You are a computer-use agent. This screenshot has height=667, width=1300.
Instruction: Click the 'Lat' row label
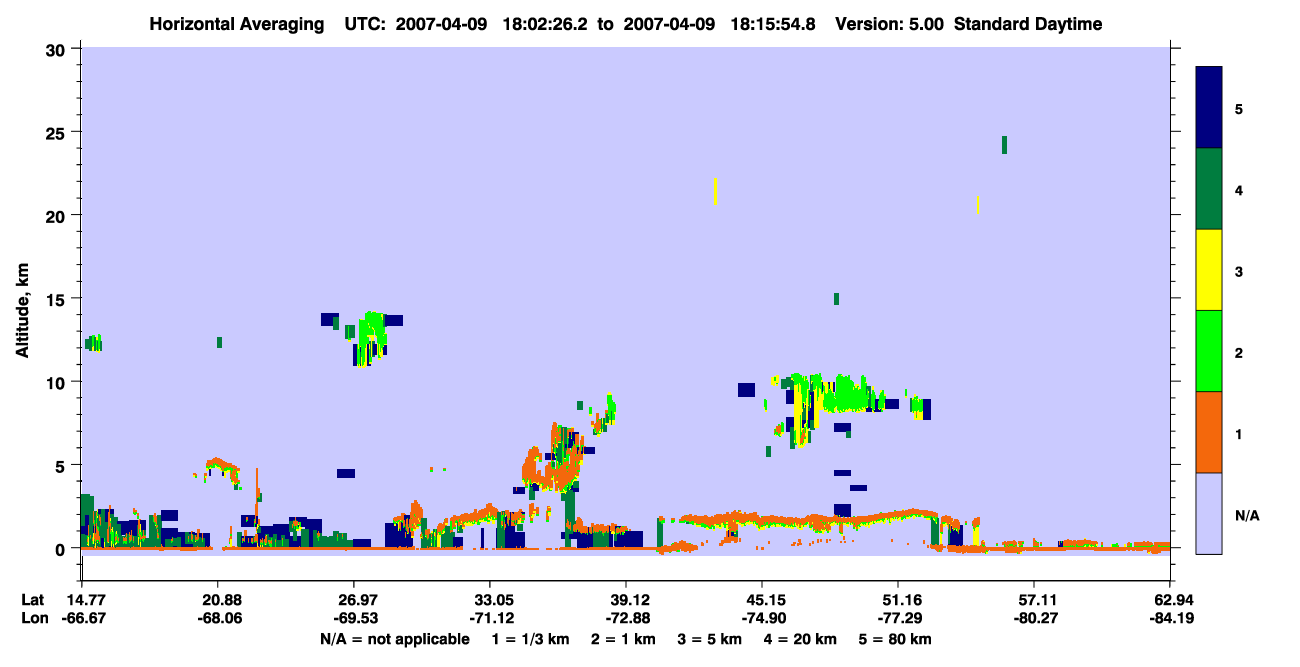pyautogui.click(x=32, y=600)
